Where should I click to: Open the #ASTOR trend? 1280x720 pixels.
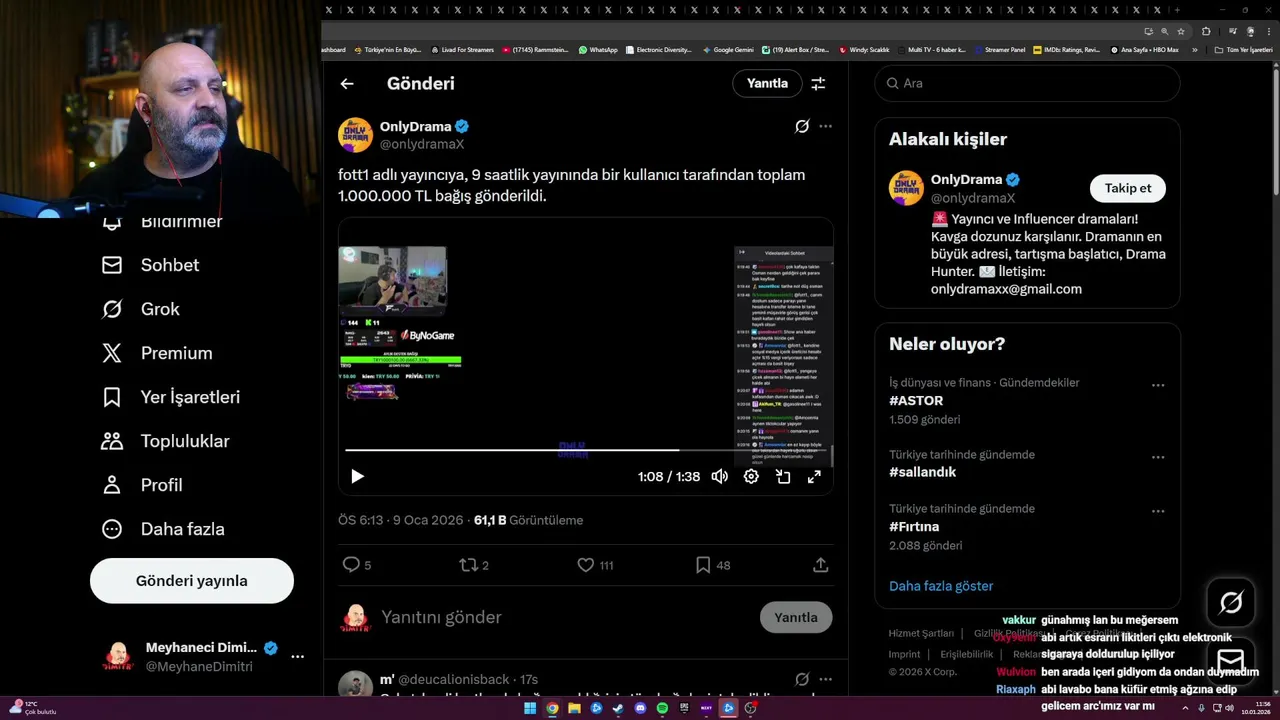pos(916,400)
